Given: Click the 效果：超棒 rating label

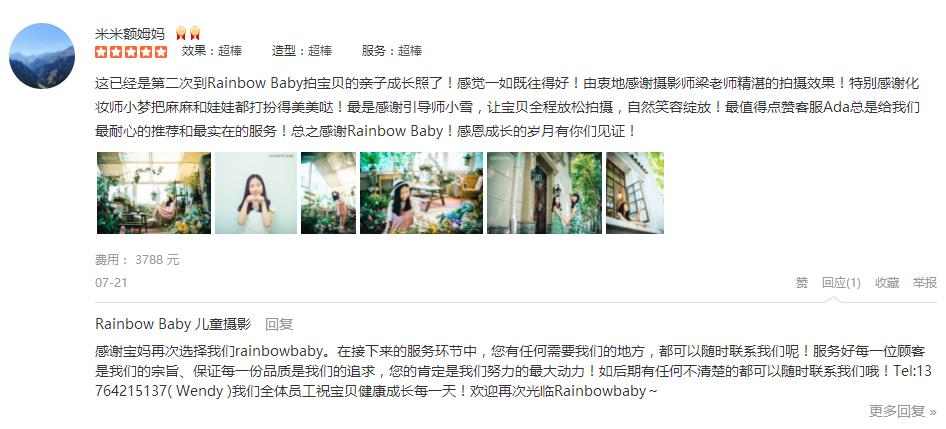Looking at the screenshot, I should coord(212,51).
